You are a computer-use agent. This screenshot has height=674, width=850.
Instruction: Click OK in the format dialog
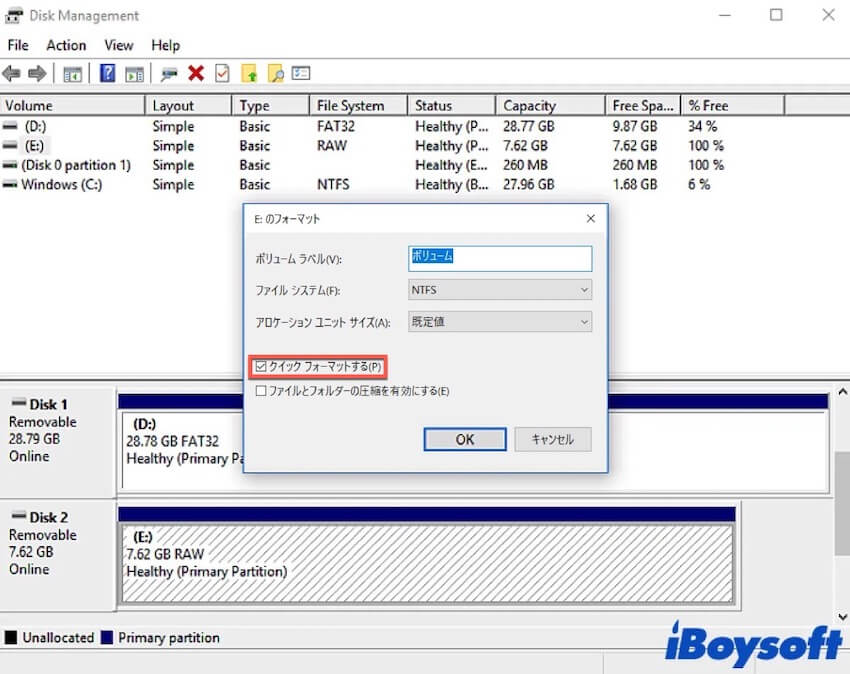tap(464, 439)
